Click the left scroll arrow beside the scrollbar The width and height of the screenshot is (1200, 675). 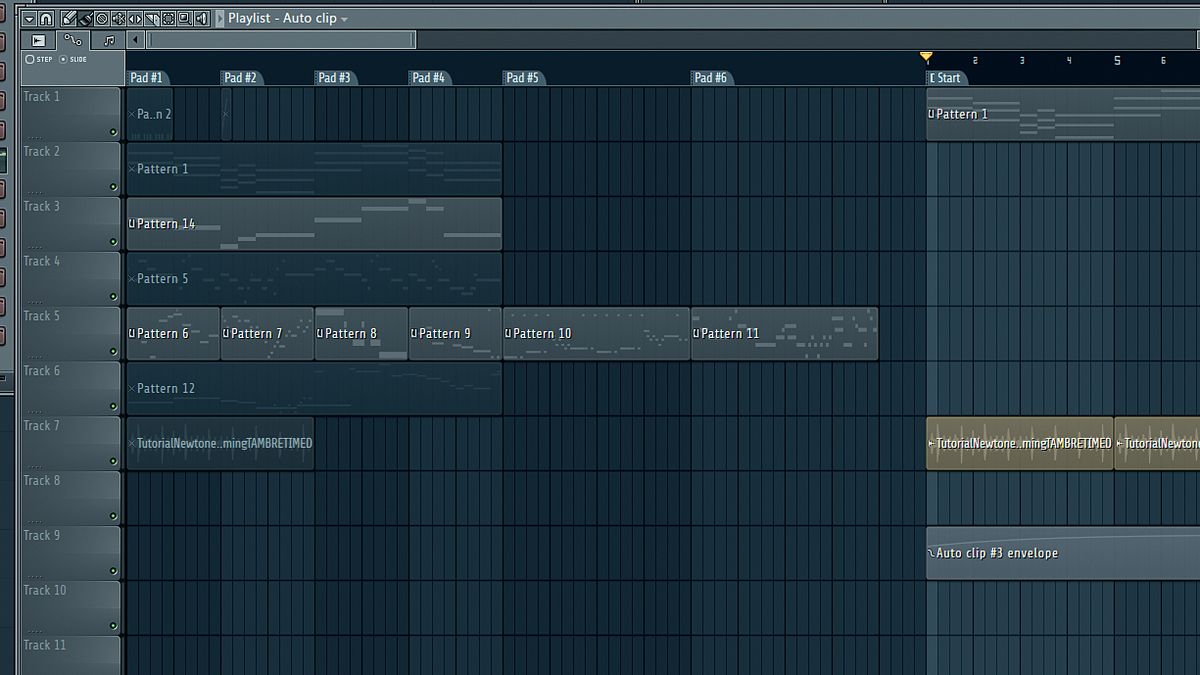click(134, 40)
